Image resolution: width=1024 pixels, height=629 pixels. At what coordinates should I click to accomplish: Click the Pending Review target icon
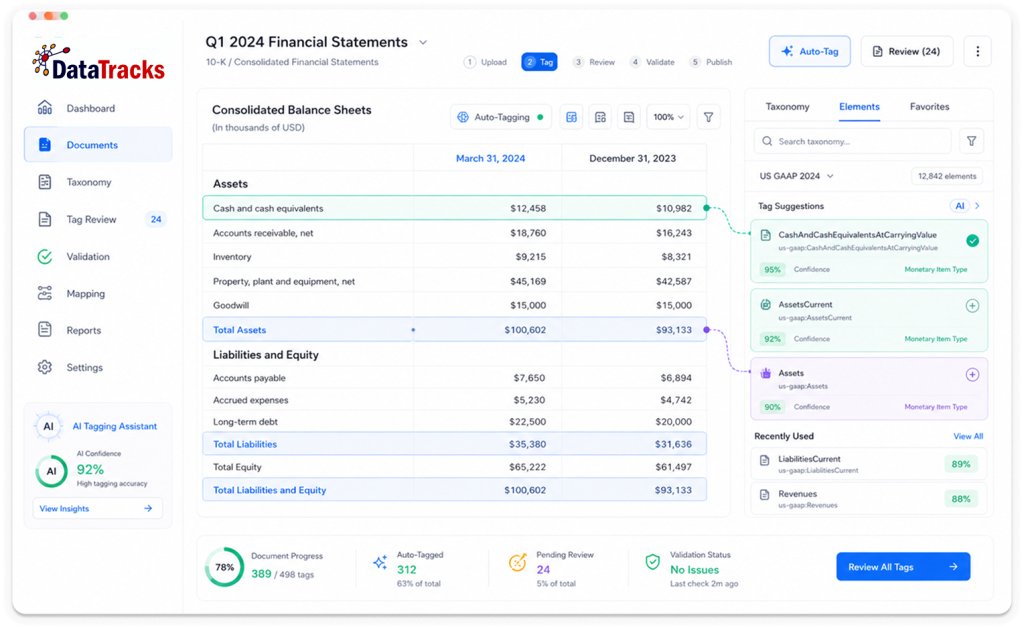[x=517, y=562]
